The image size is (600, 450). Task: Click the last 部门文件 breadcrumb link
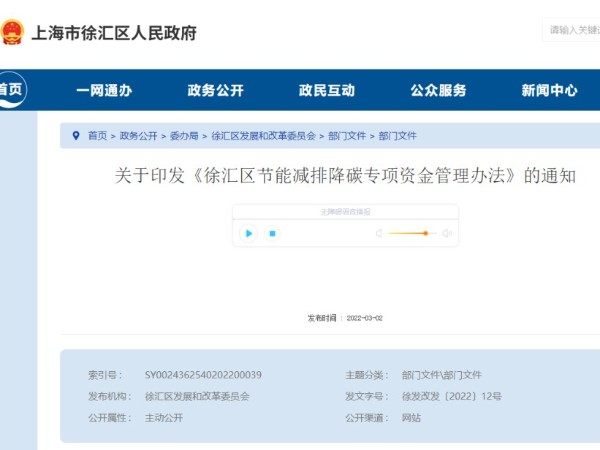coord(398,136)
